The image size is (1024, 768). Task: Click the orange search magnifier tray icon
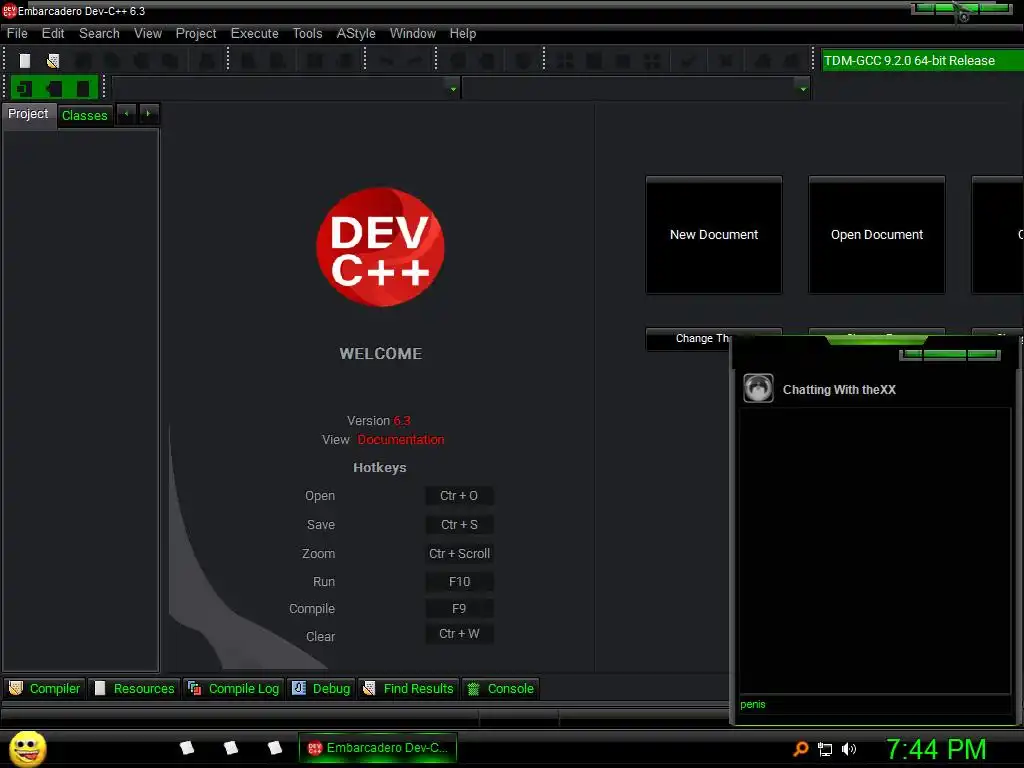pyautogui.click(x=801, y=749)
